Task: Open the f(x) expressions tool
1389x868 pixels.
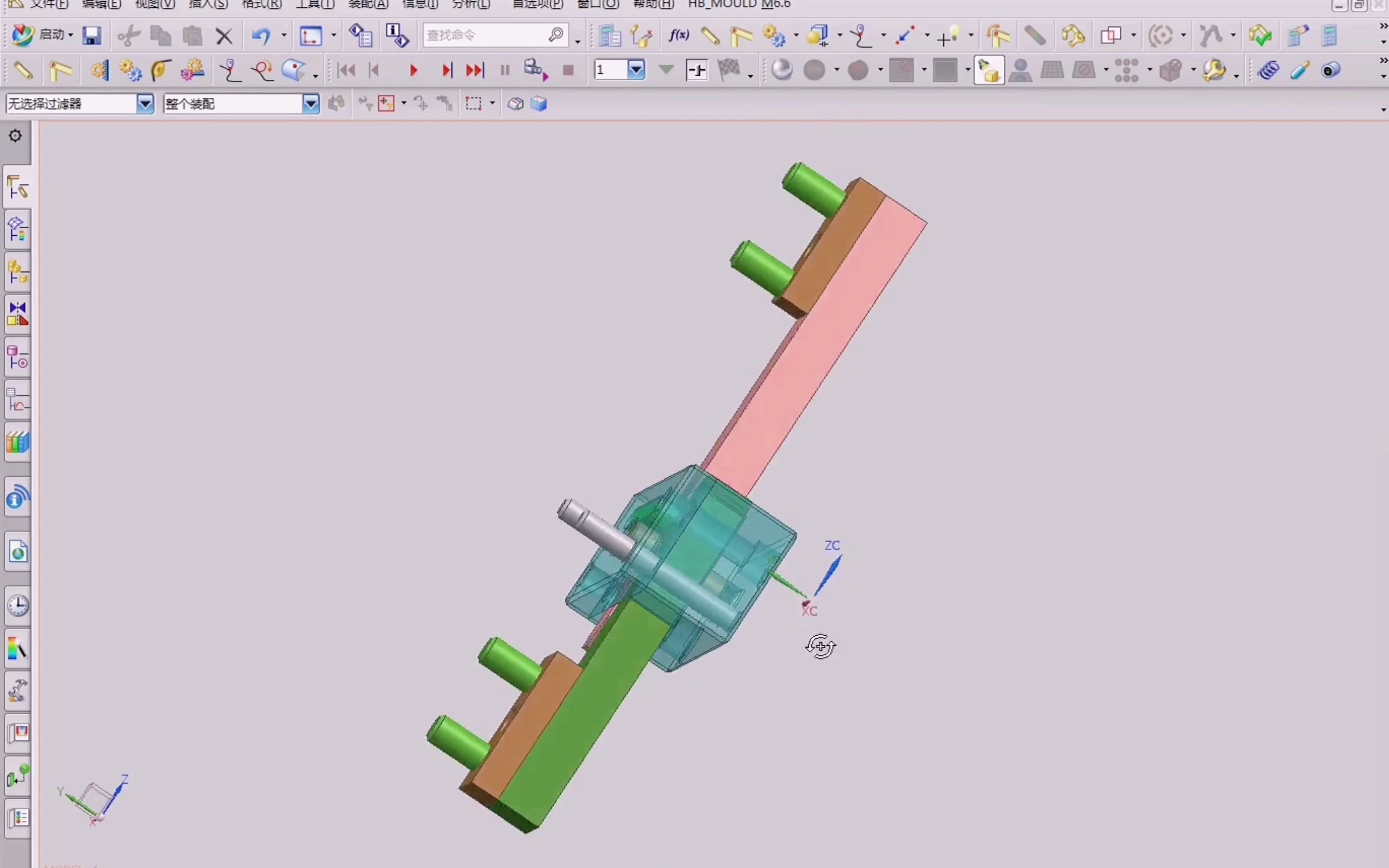Action: point(678,36)
